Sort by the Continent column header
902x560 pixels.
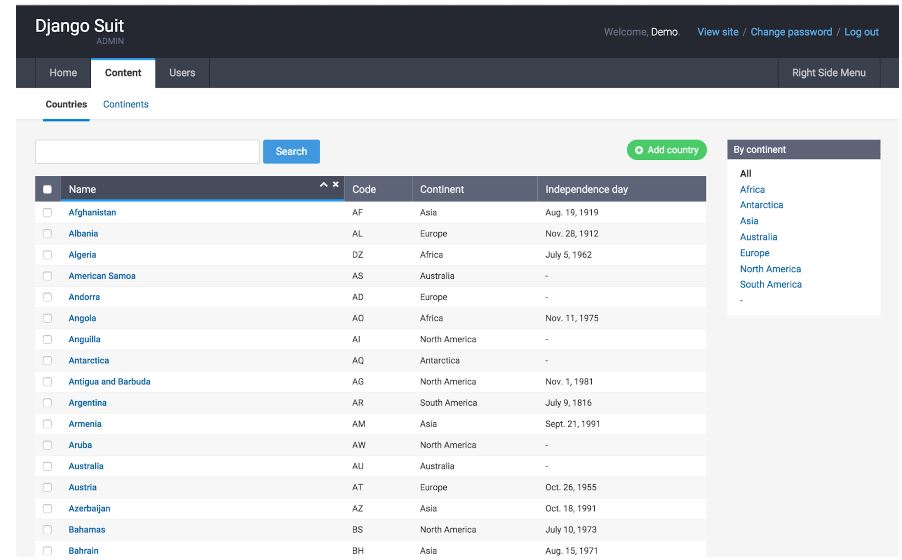point(442,189)
